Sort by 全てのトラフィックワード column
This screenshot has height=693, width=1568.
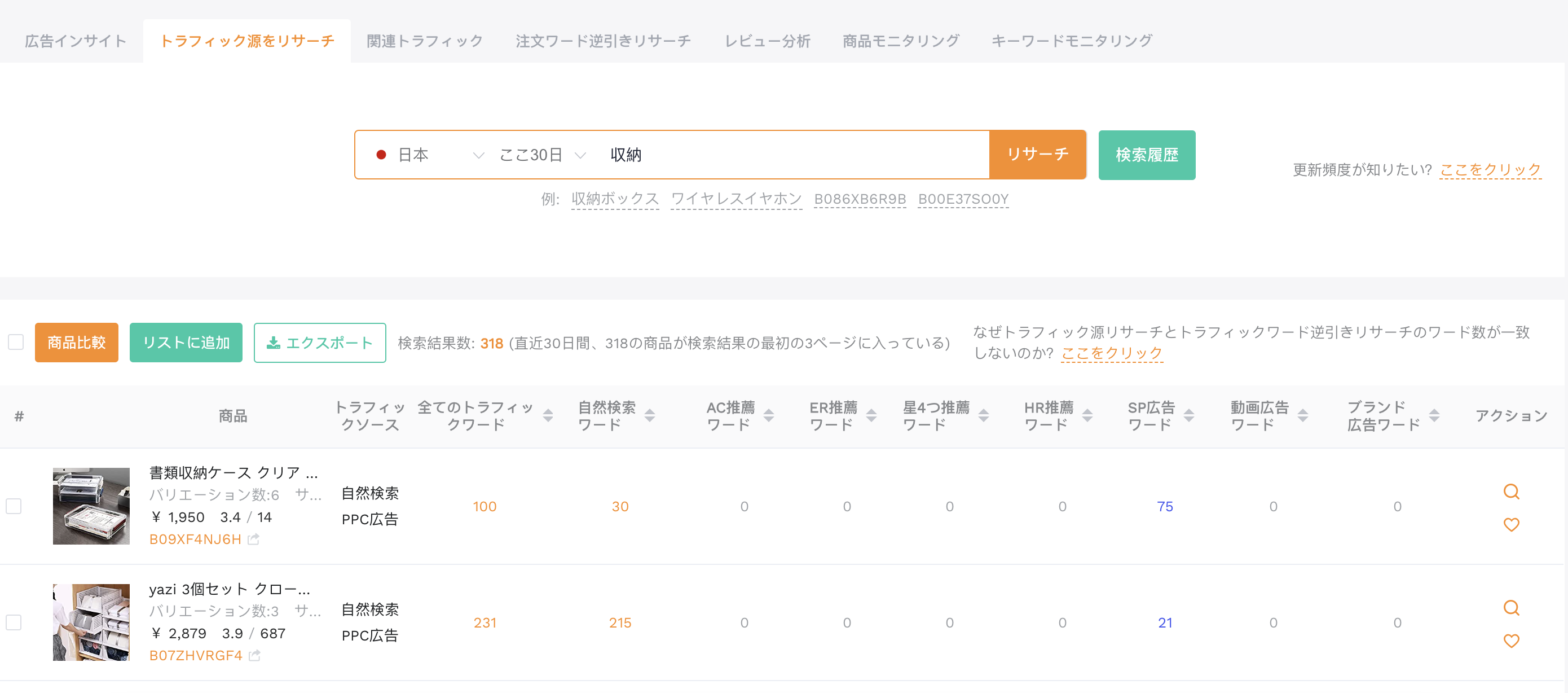coord(548,415)
